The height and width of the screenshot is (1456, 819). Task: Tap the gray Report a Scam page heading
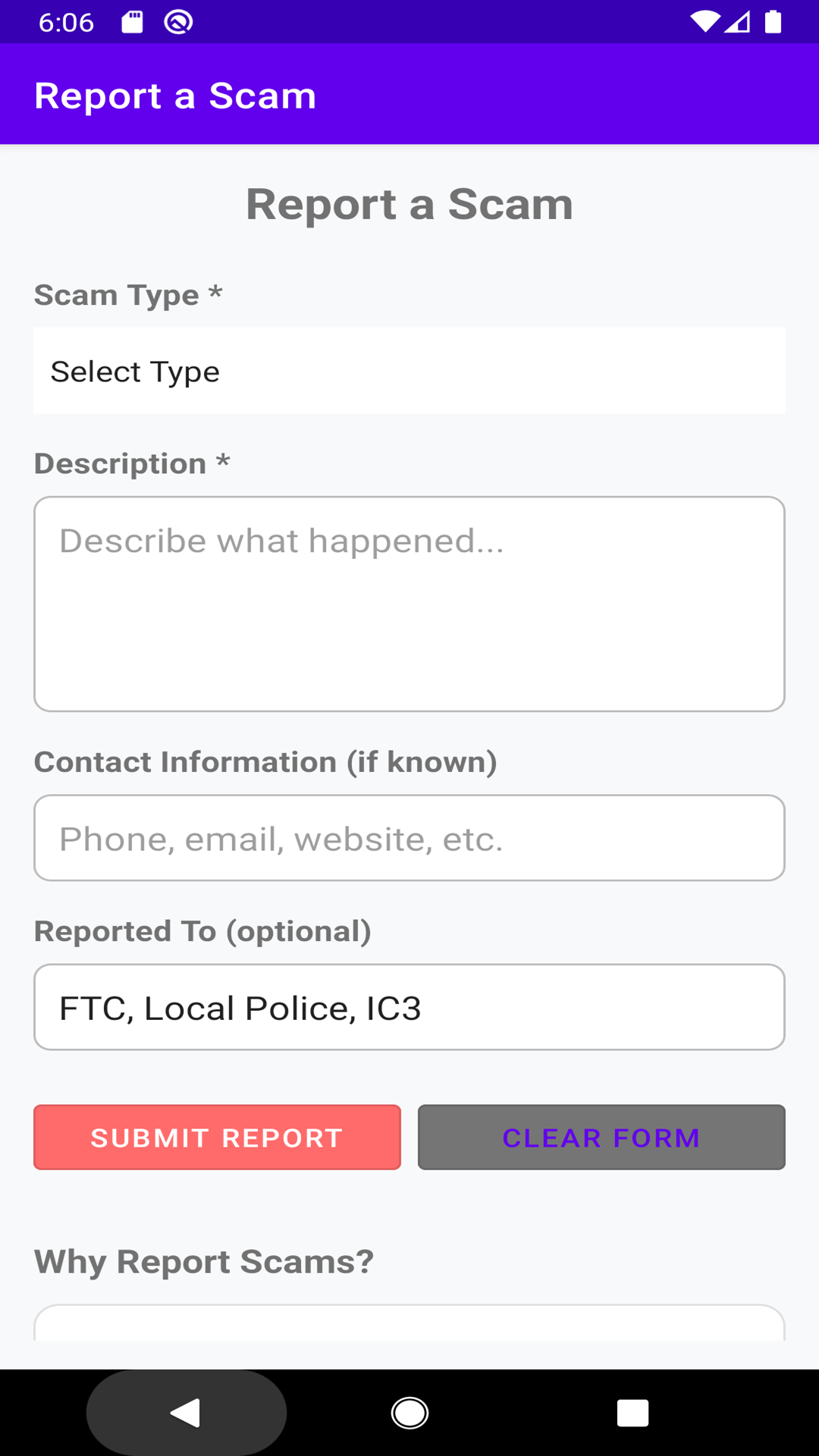pyautogui.click(x=409, y=204)
